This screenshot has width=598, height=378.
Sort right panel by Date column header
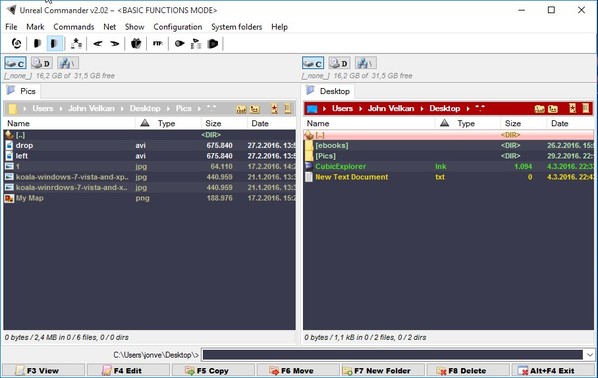(x=570, y=123)
